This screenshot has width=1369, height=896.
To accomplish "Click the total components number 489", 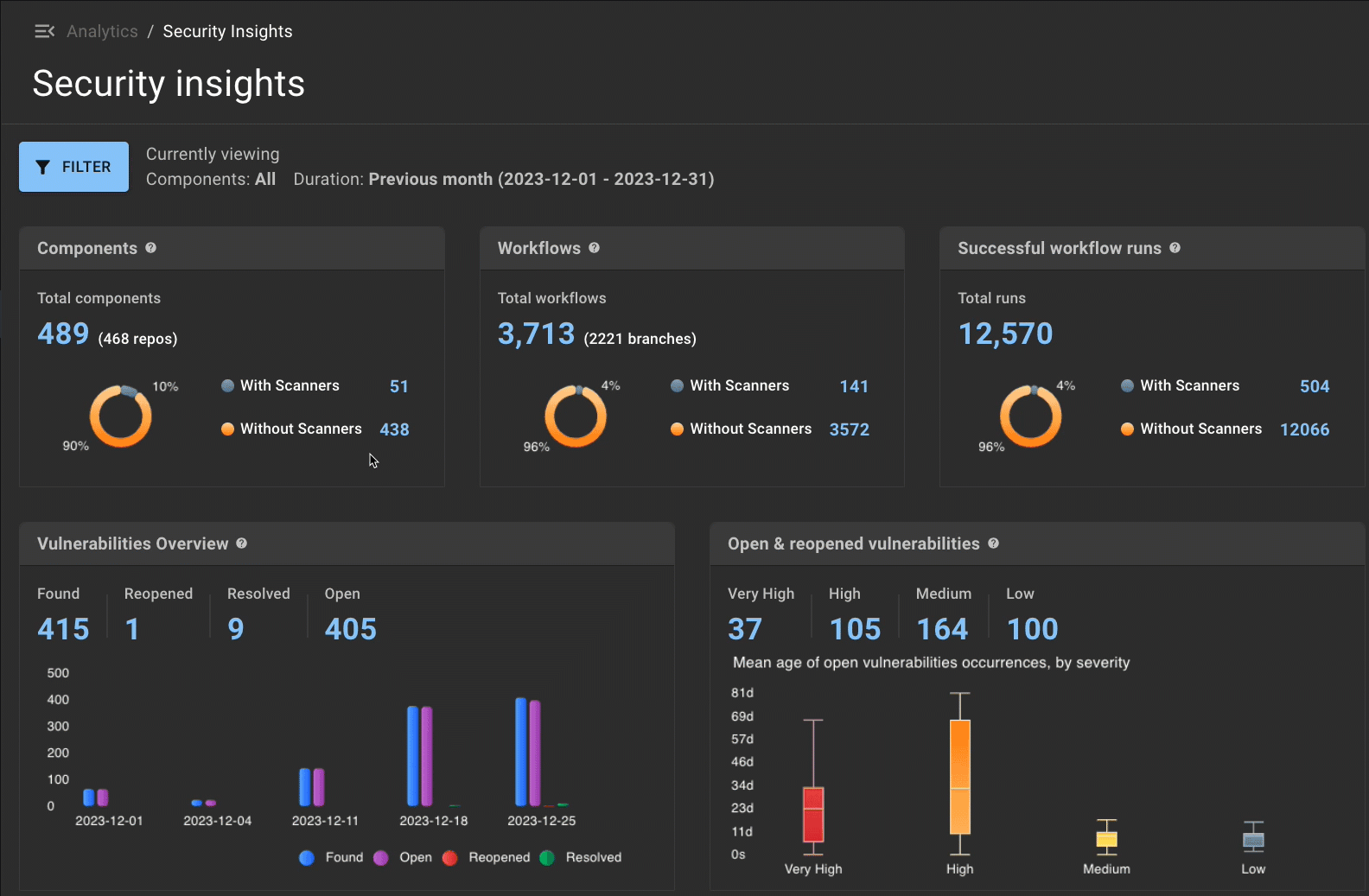I will coord(63,334).
